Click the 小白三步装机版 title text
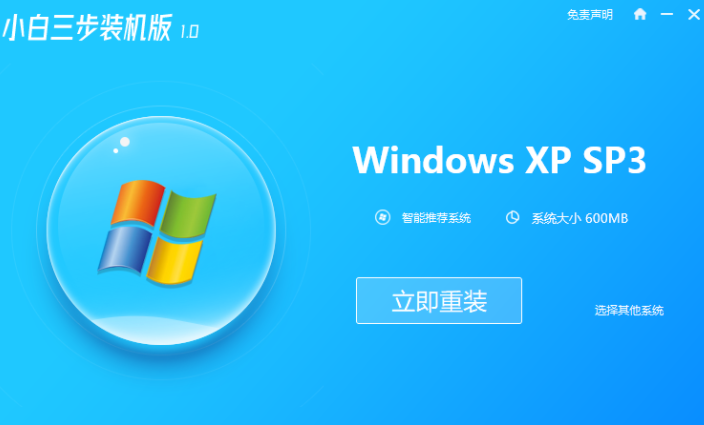The image size is (704, 425). [87, 28]
